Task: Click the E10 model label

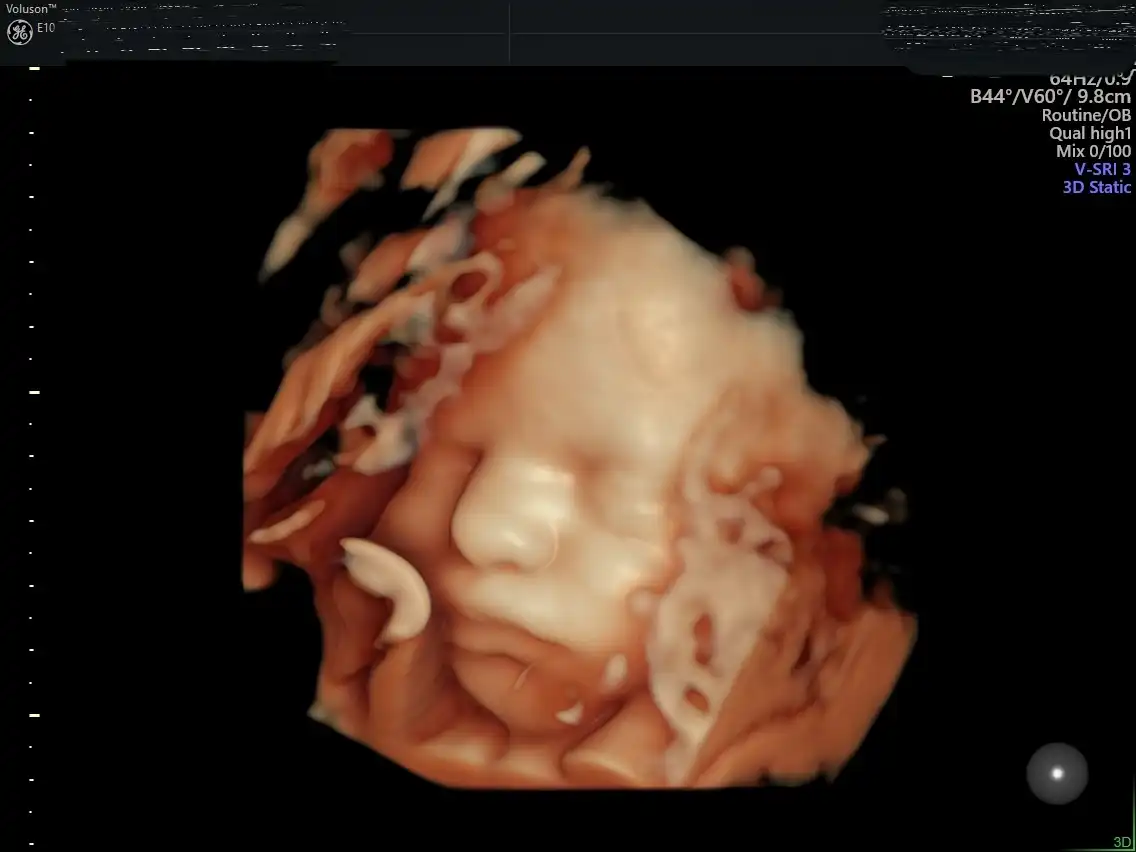Action: tap(46, 28)
